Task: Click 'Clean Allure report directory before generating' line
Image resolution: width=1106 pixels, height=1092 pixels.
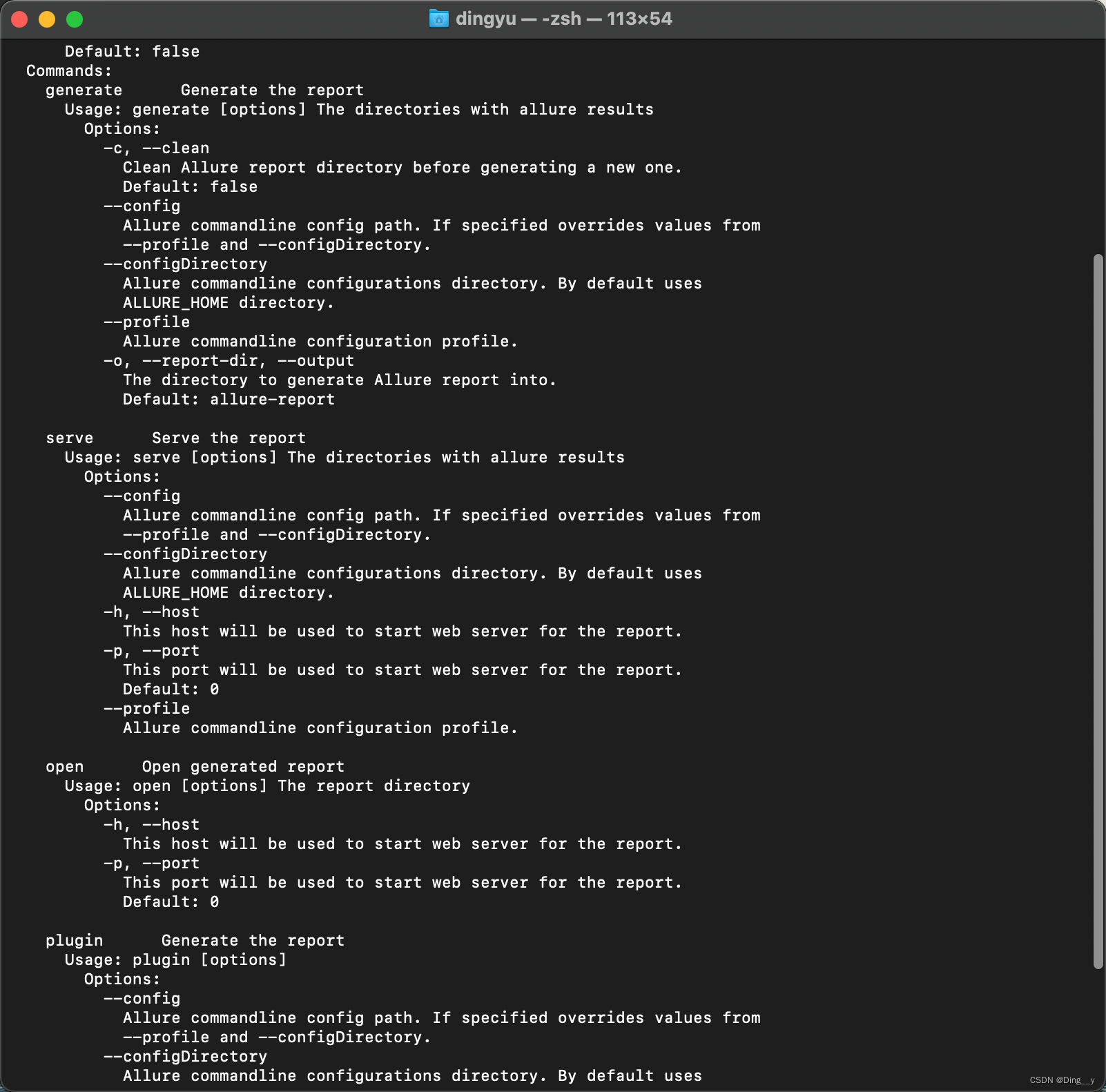Action: pyautogui.click(x=402, y=168)
